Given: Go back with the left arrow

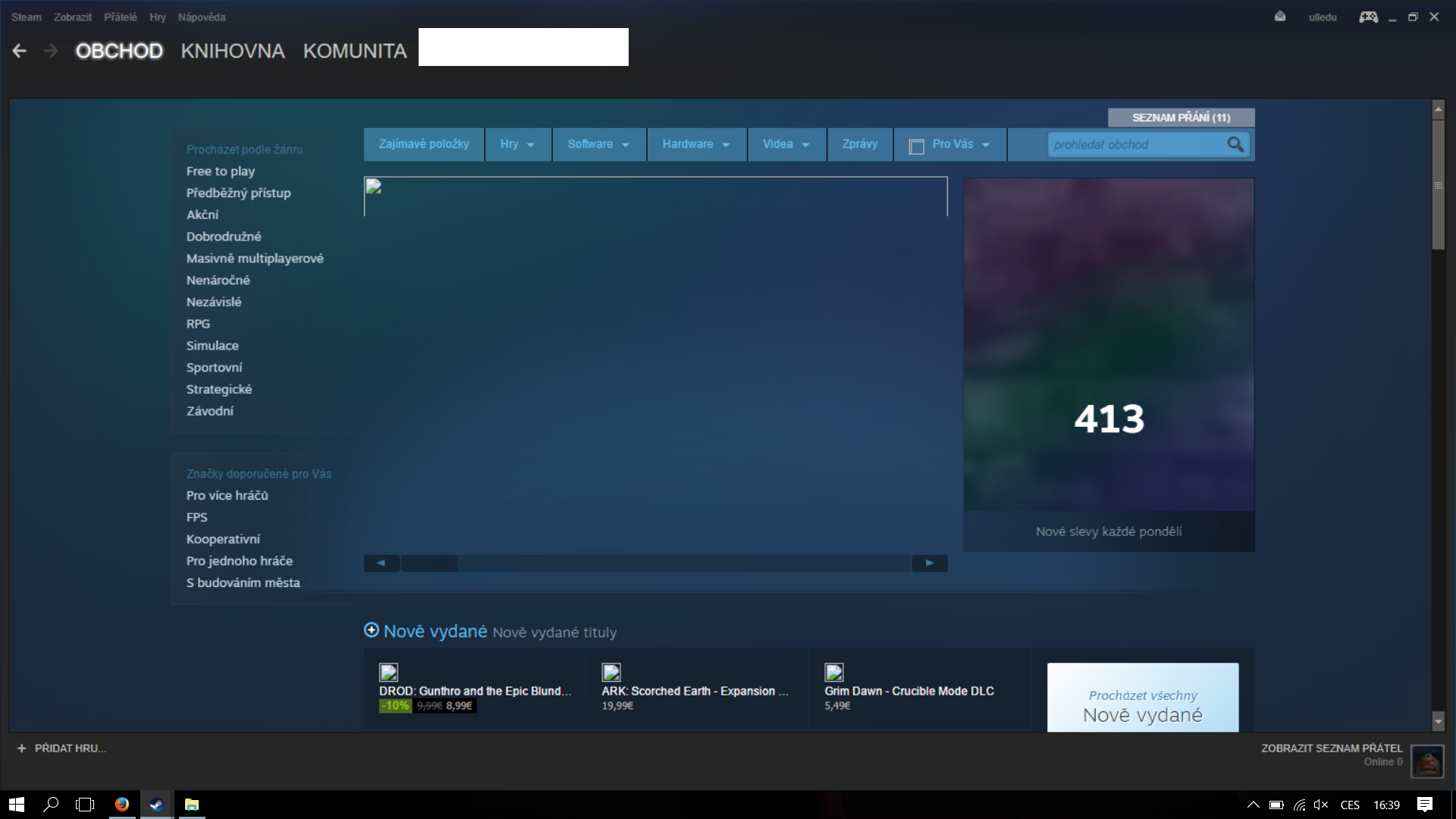Looking at the screenshot, I should pos(20,51).
